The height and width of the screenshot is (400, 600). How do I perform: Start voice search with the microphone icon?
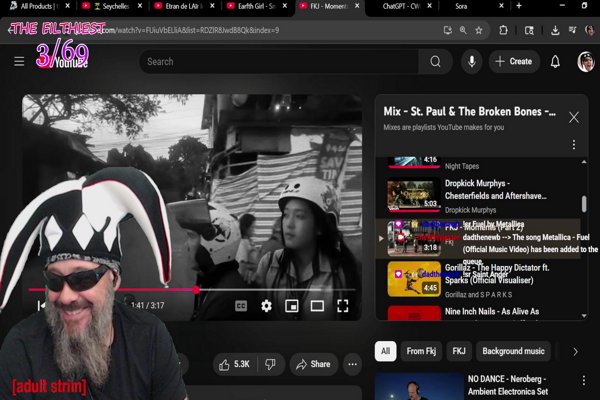pos(472,61)
